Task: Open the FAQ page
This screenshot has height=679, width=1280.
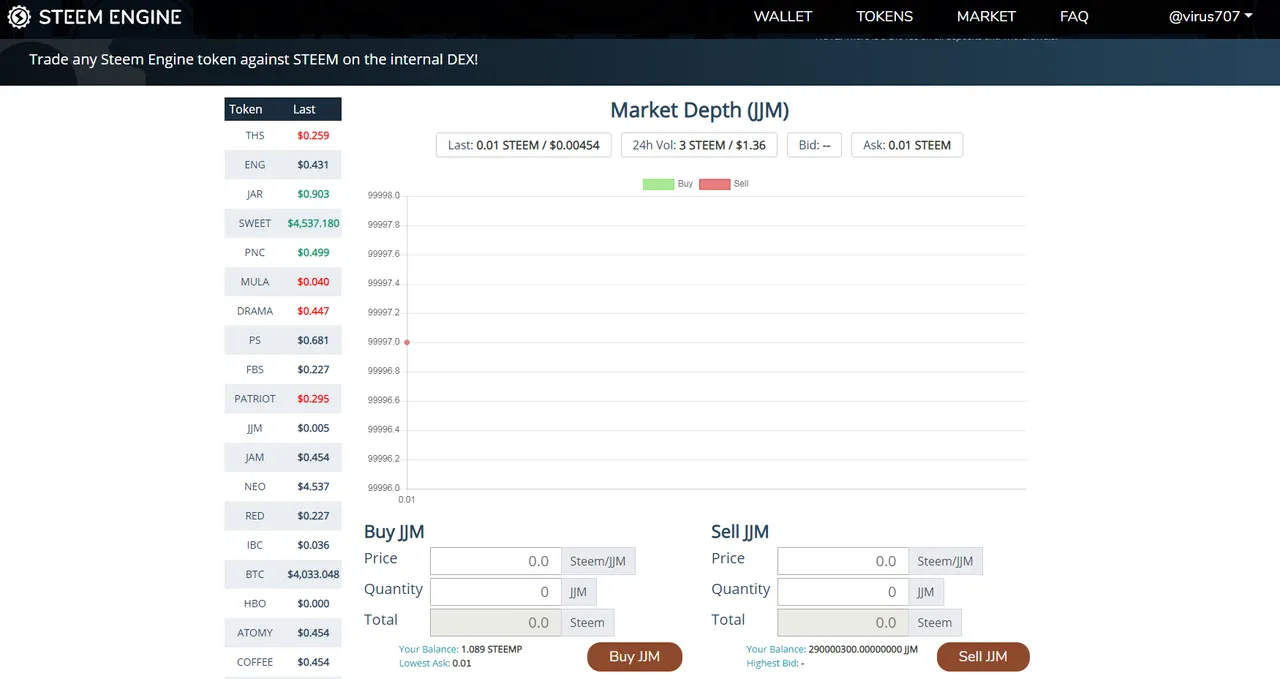Action: pyautogui.click(x=1074, y=17)
